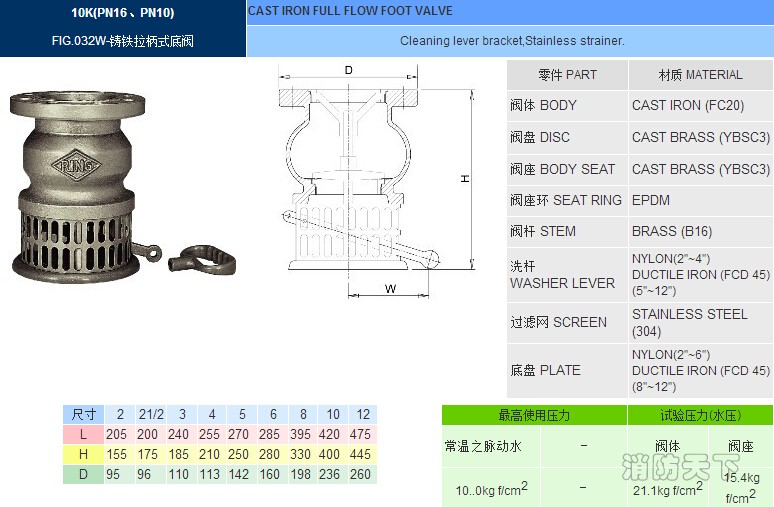774x507 pixels.
Task: Click the Cleaning lever bracket description text
Action: pos(512,41)
